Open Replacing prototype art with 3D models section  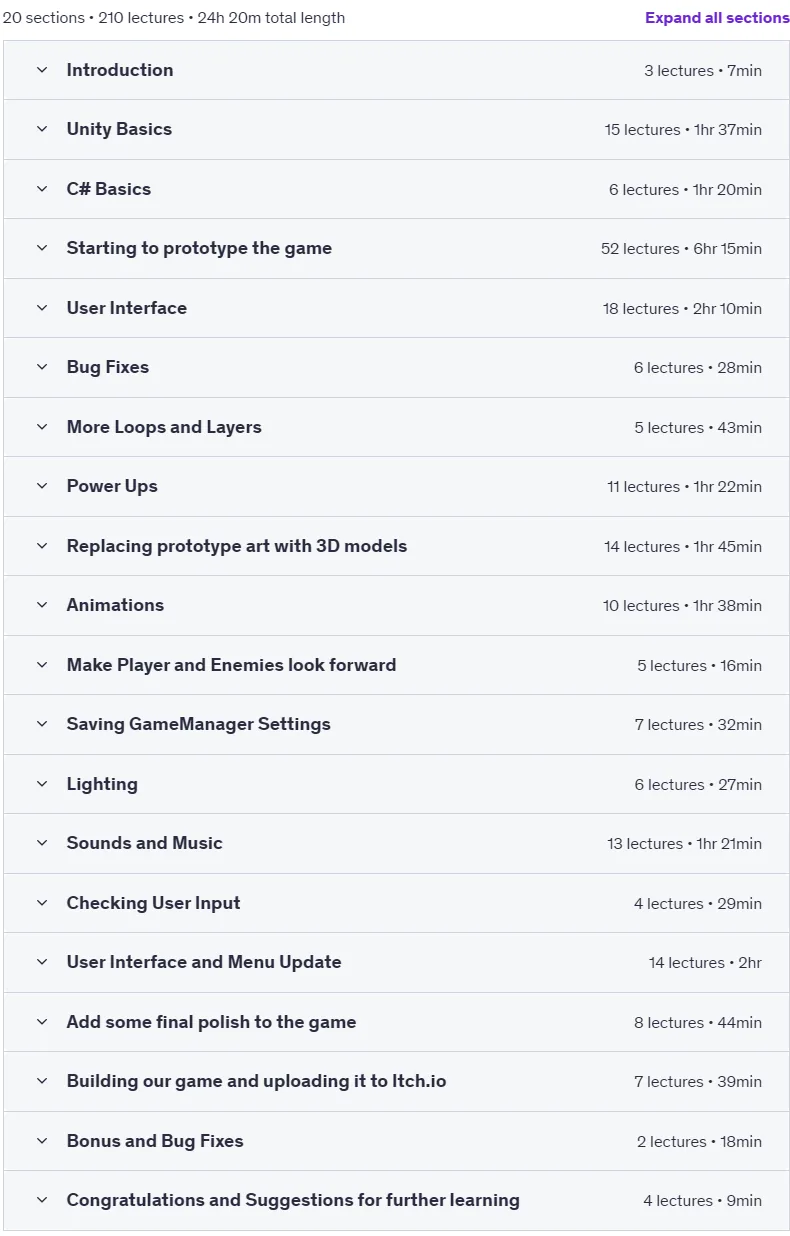coord(396,546)
